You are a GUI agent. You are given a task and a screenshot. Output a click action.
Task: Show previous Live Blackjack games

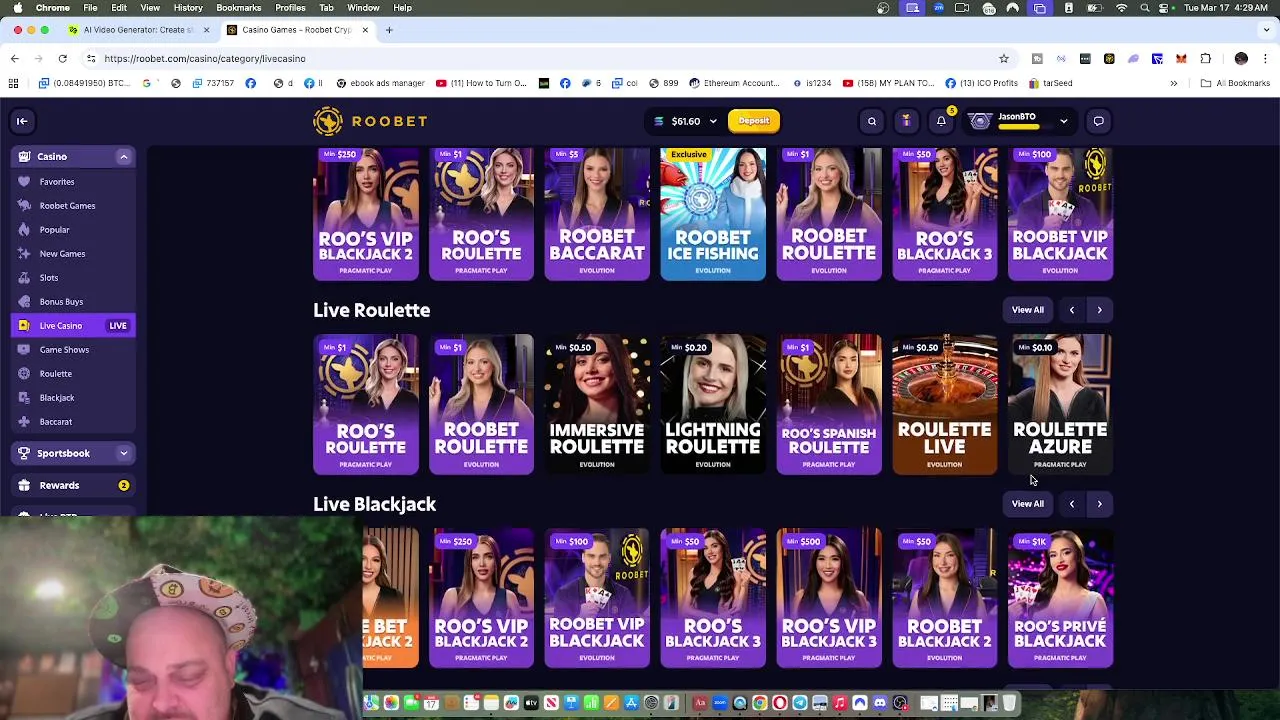tap(1072, 504)
